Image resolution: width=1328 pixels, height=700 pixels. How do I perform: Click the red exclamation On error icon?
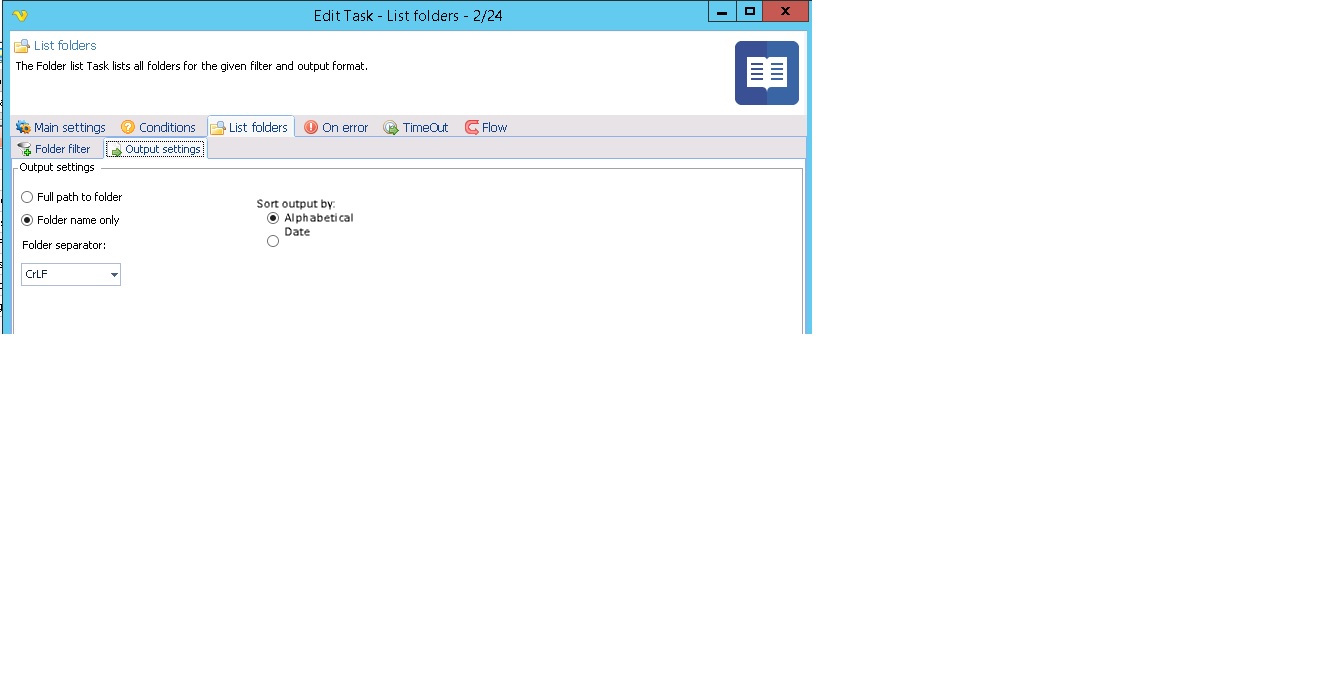tap(311, 128)
